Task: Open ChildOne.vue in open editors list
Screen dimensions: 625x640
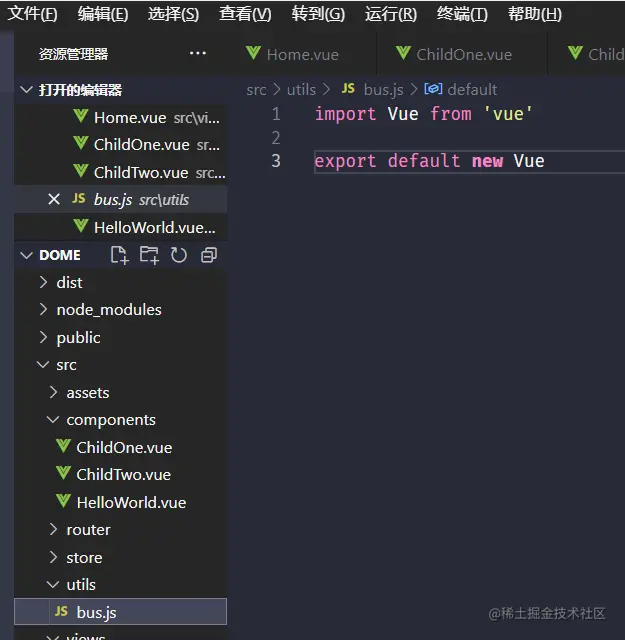Action: tap(120, 144)
